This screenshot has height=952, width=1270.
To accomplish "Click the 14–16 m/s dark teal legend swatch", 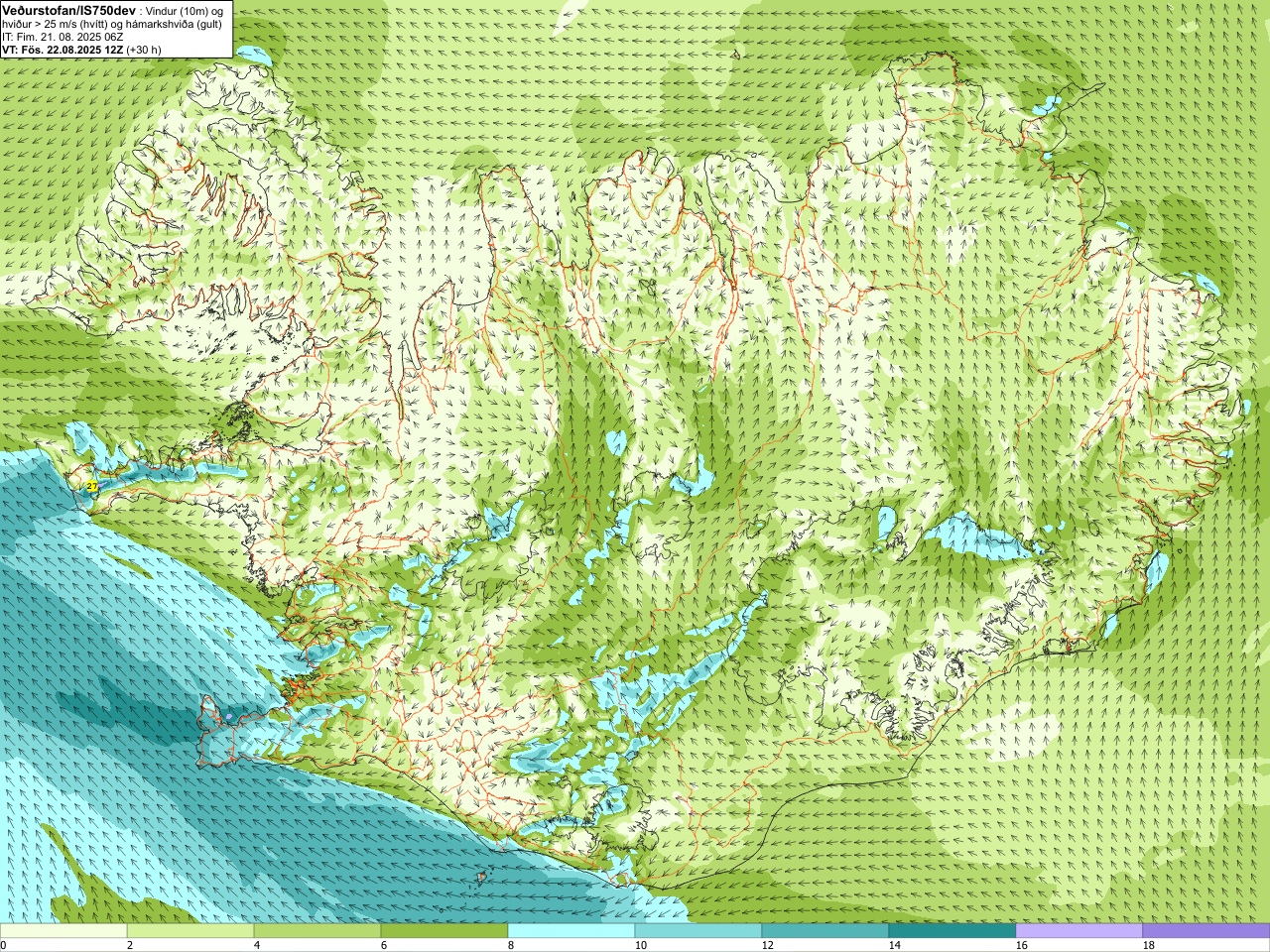I will (x=952, y=931).
